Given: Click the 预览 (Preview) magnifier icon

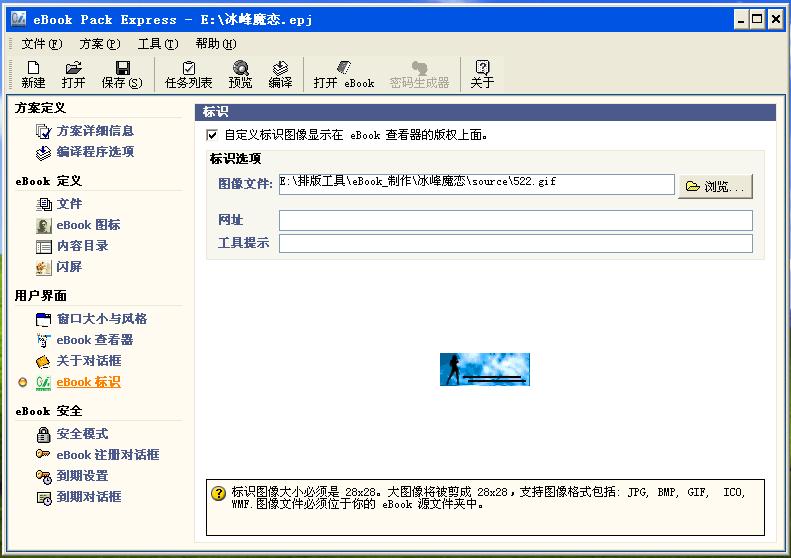Looking at the screenshot, I should click(240, 68).
